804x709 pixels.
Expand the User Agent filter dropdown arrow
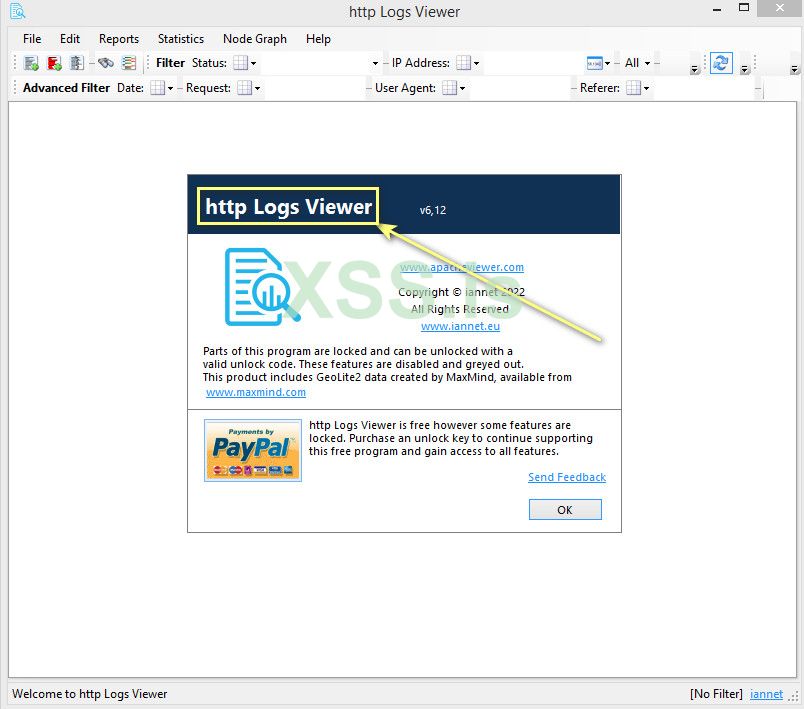pos(463,88)
